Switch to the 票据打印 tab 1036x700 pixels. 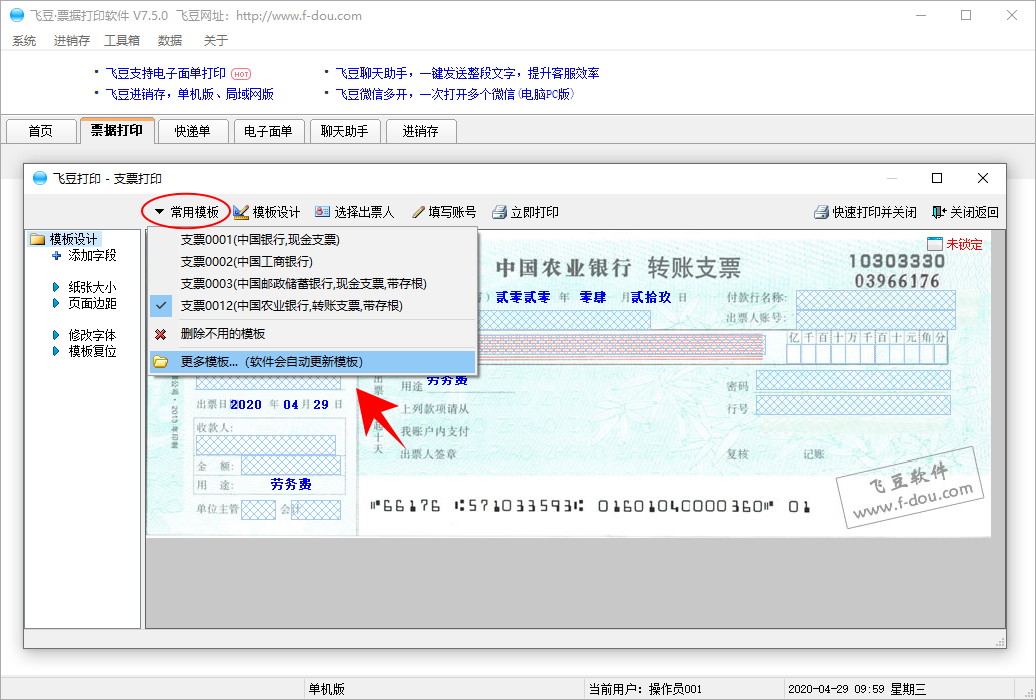pos(117,130)
